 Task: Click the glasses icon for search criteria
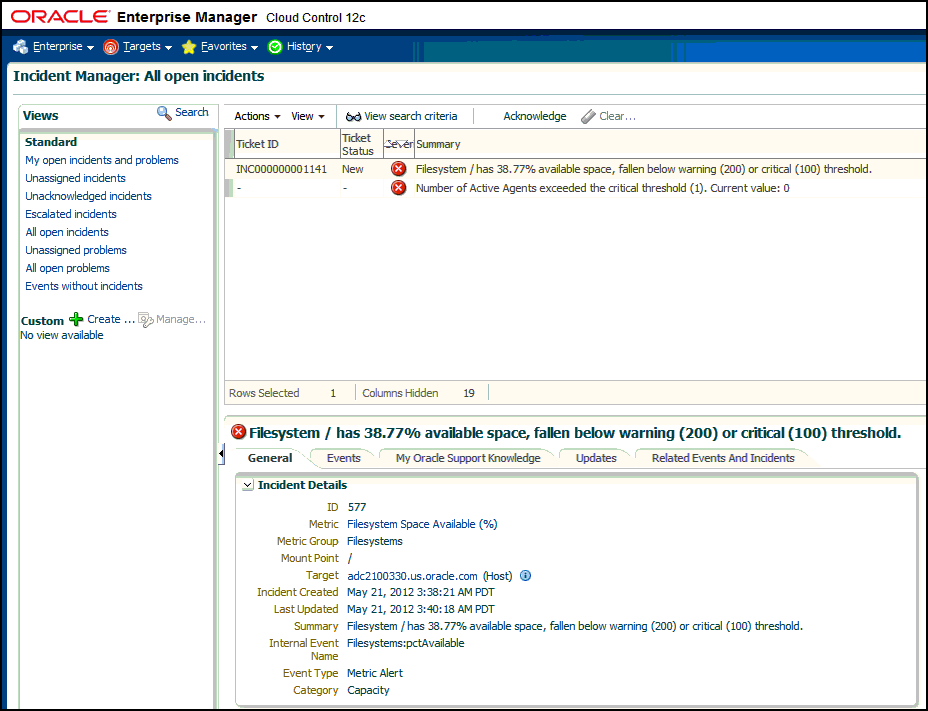pyautogui.click(x=353, y=117)
